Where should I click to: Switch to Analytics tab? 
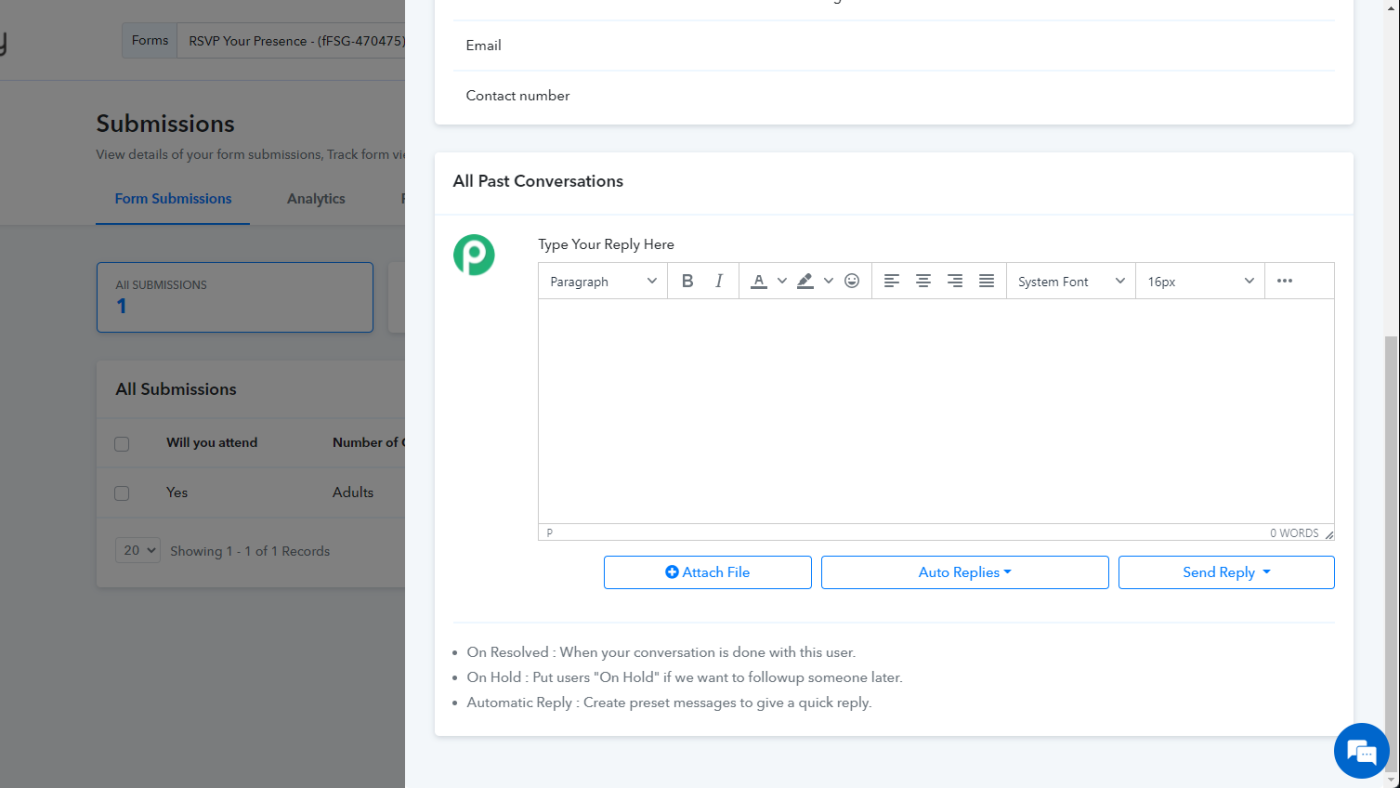click(x=316, y=198)
